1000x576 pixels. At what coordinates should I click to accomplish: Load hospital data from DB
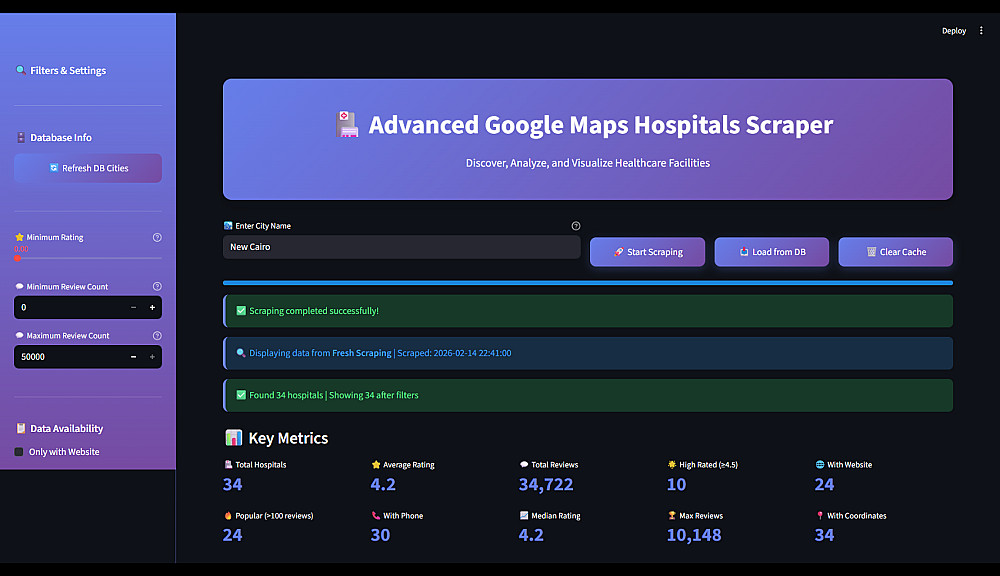(772, 252)
